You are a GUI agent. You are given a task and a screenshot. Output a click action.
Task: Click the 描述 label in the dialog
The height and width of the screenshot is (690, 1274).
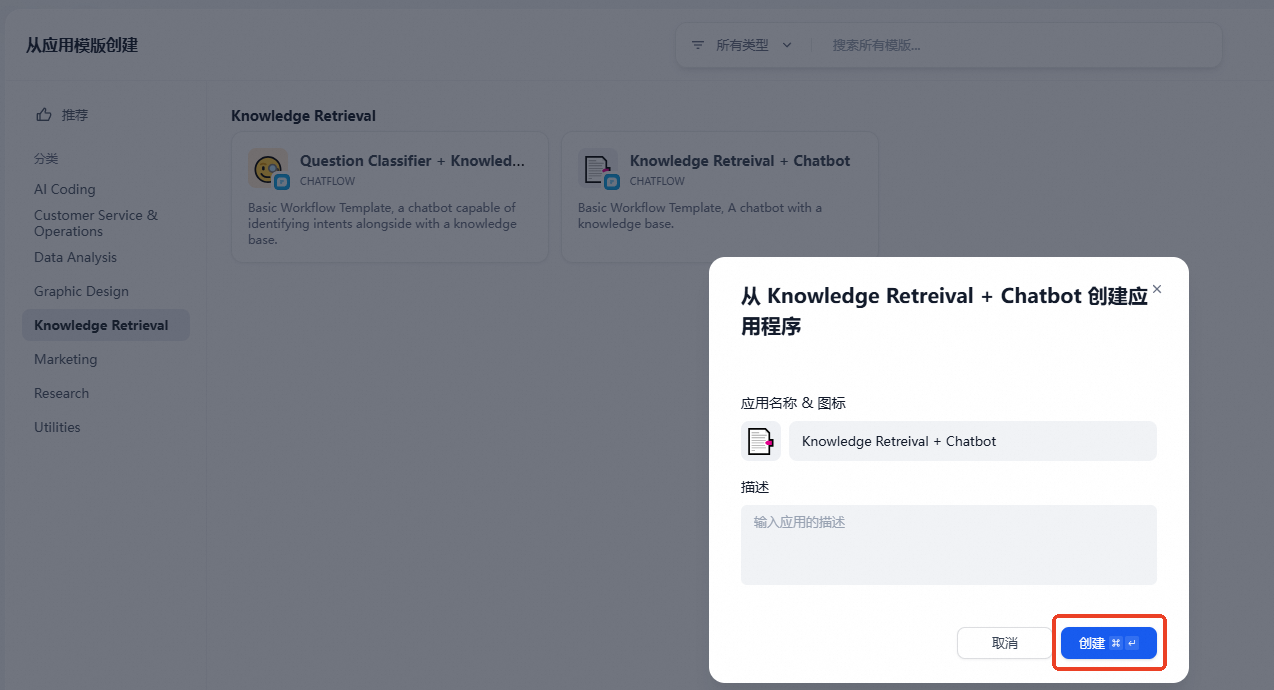(755, 487)
